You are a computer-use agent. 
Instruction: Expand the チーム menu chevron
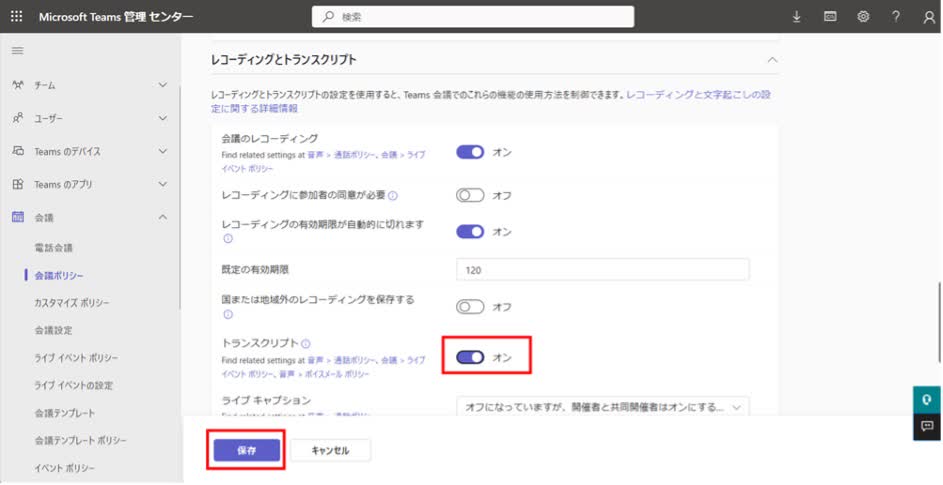[162, 85]
